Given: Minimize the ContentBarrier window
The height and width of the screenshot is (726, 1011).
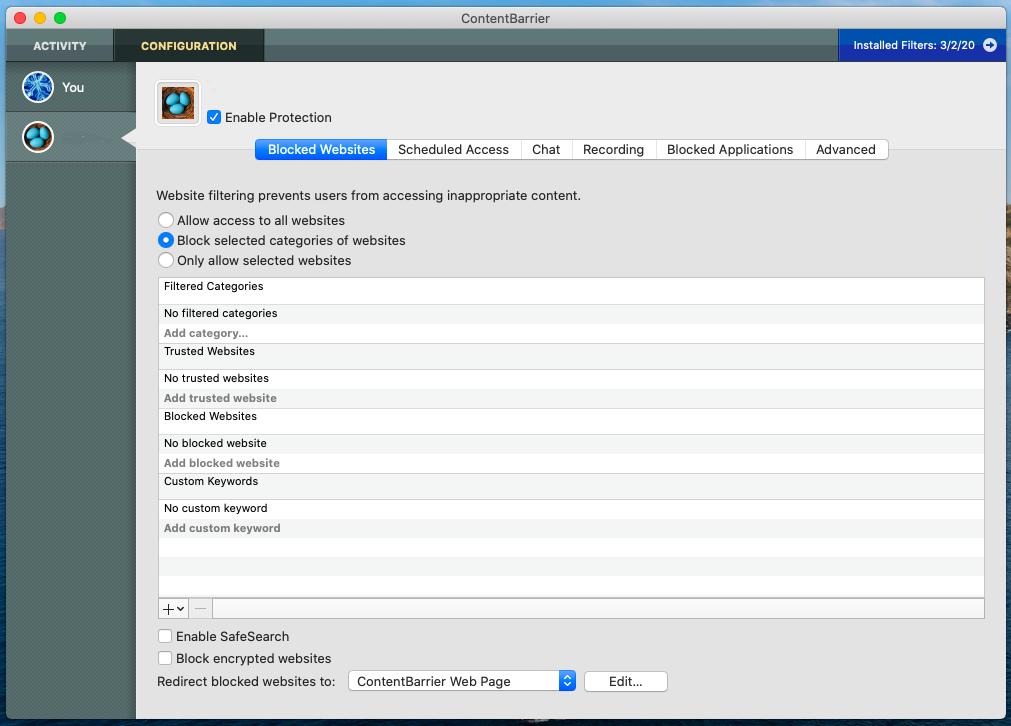Looking at the screenshot, I should click(40, 18).
